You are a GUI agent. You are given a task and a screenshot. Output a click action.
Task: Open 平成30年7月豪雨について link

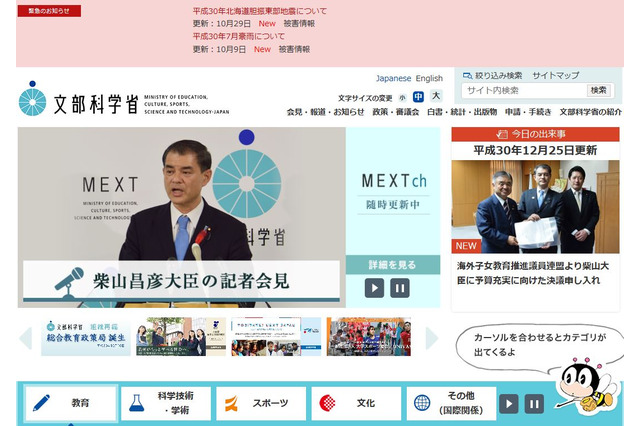click(x=239, y=36)
